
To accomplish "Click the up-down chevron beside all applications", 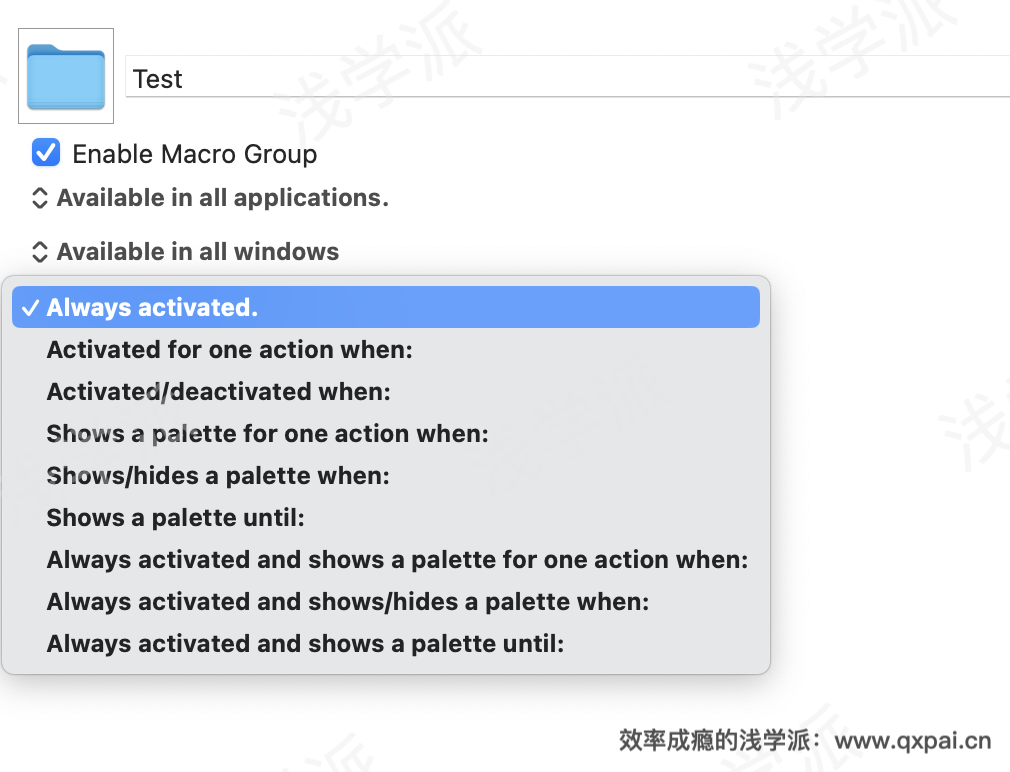I will [x=40, y=198].
